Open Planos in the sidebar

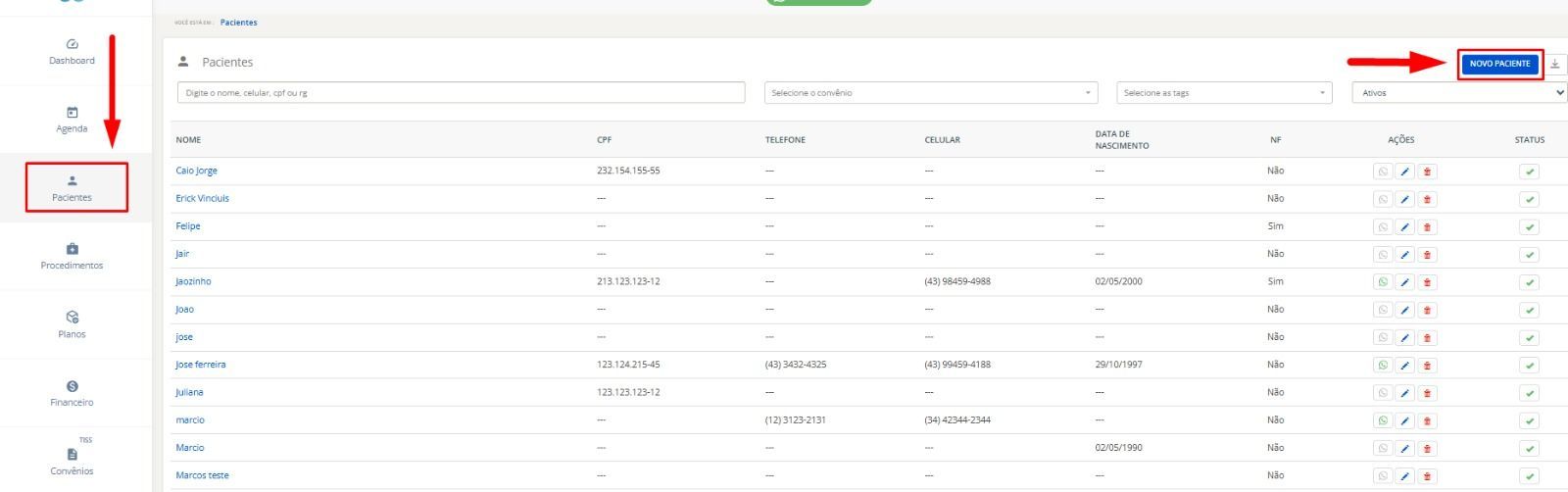click(72, 324)
